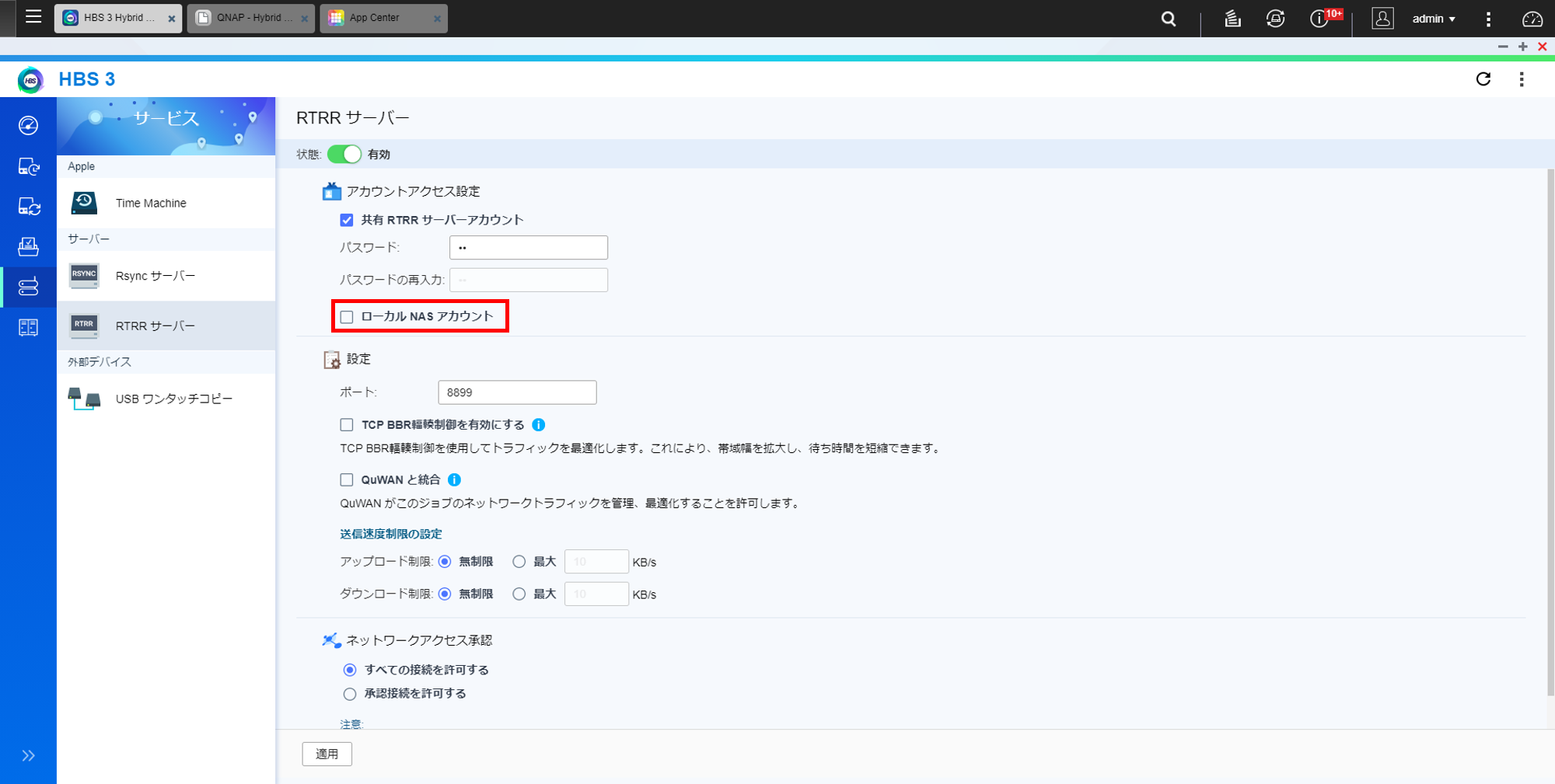Show info tooltip for TCP BBR
The image size is (1555, 784).
click(x=538, y=424)
